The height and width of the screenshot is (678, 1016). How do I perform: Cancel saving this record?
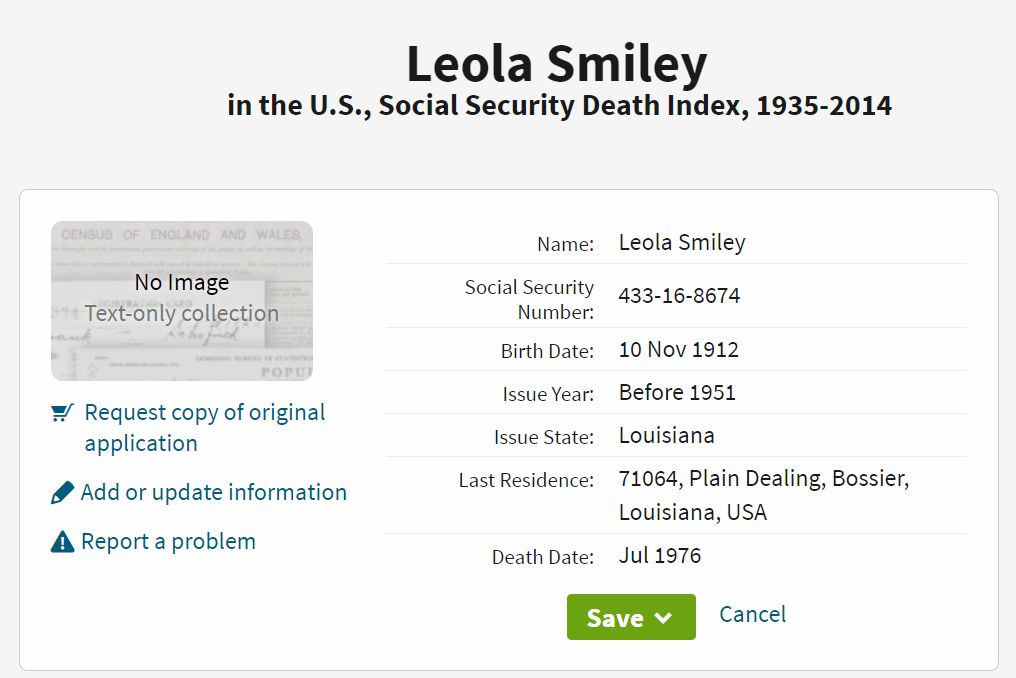752,614
